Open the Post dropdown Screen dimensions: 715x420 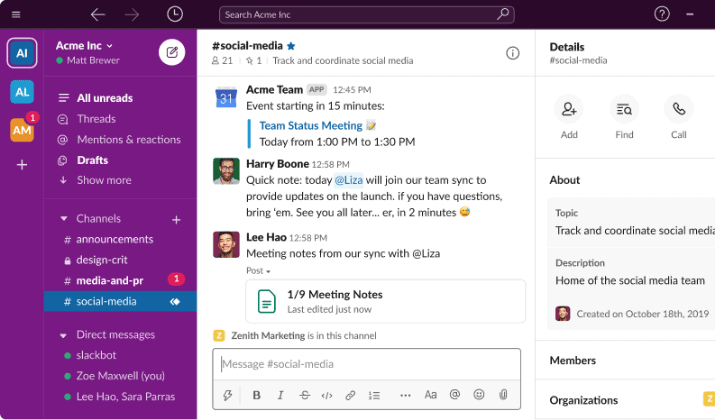(258, 271)
